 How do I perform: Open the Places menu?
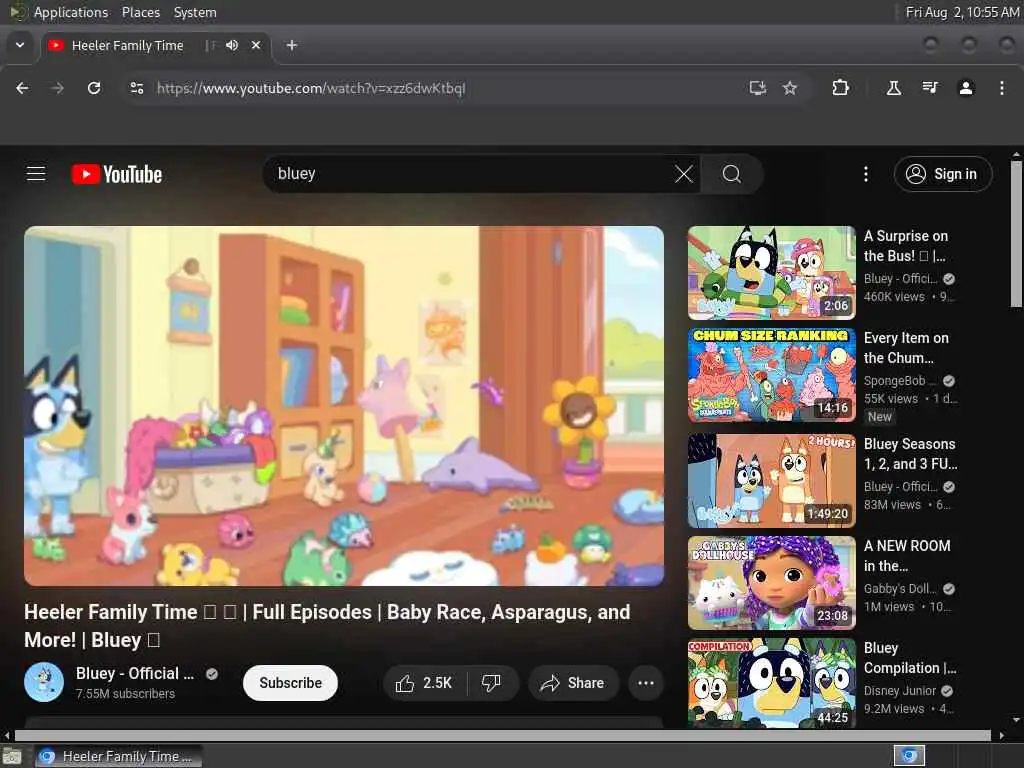click(140, 12)
